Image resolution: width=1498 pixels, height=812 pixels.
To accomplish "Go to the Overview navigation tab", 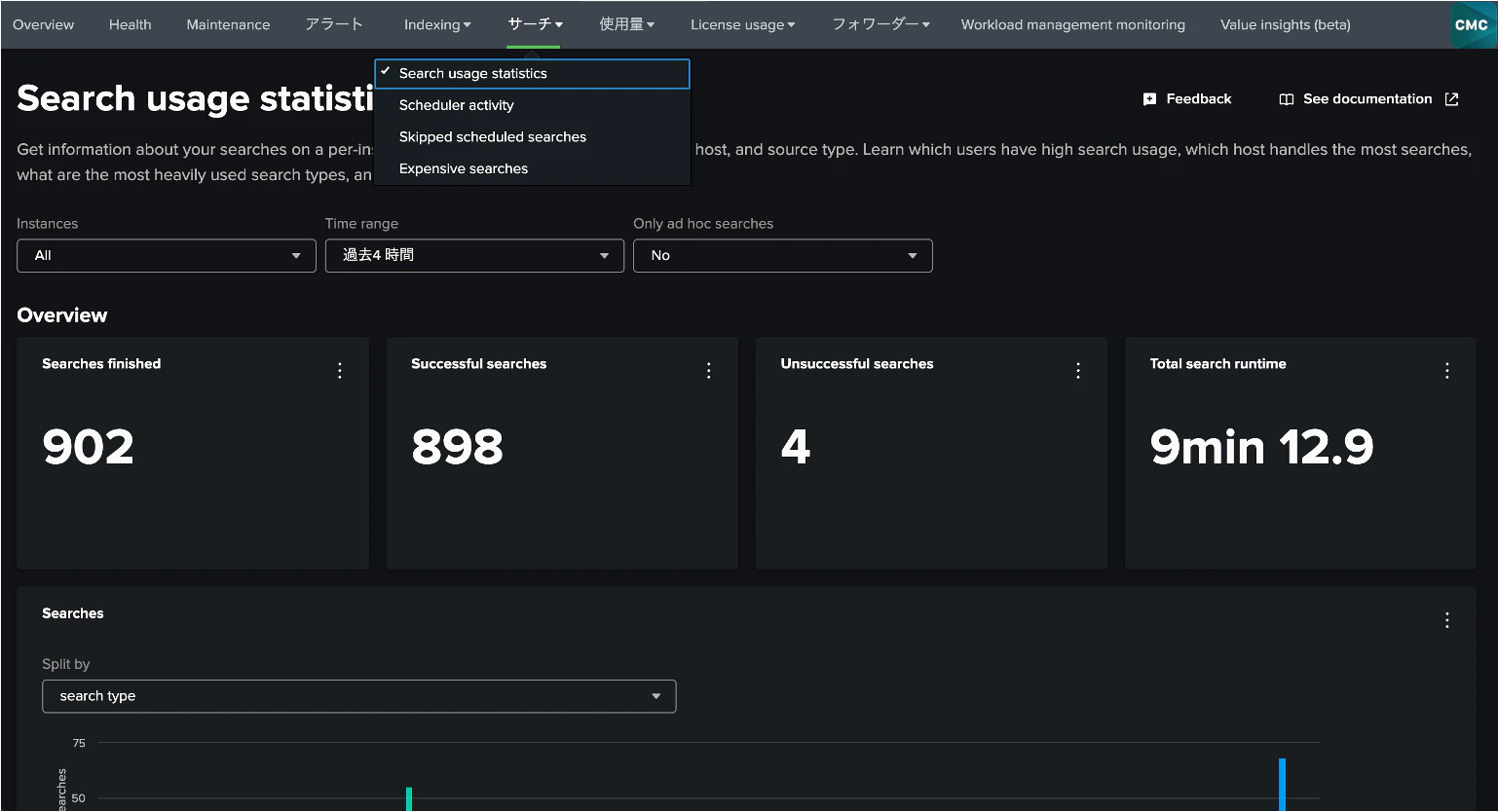I will 43,24.
